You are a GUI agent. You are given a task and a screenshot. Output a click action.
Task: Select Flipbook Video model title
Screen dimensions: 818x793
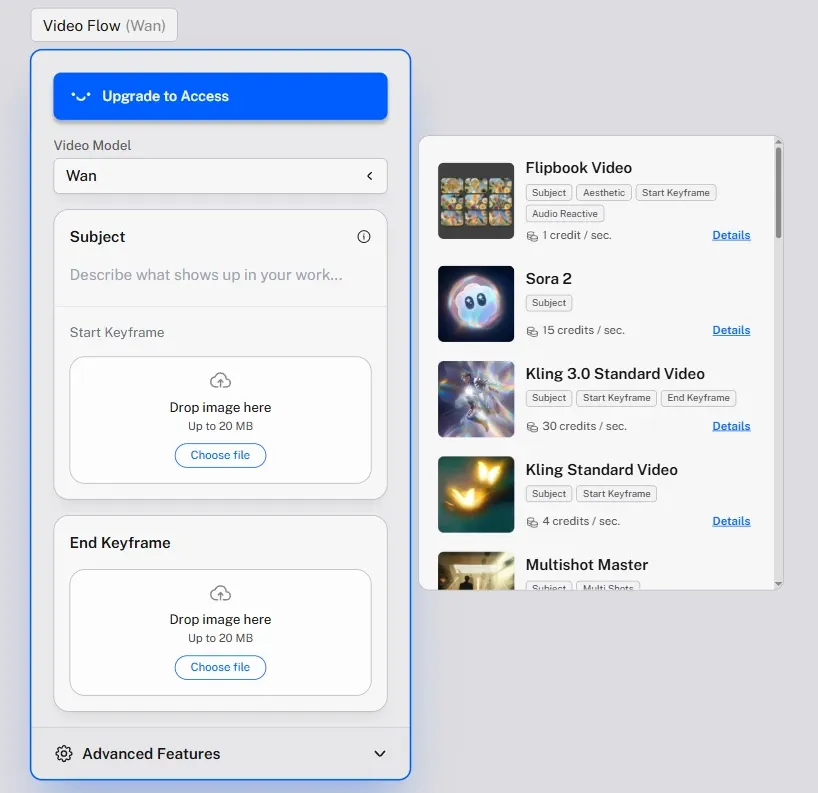coord(579,168)
